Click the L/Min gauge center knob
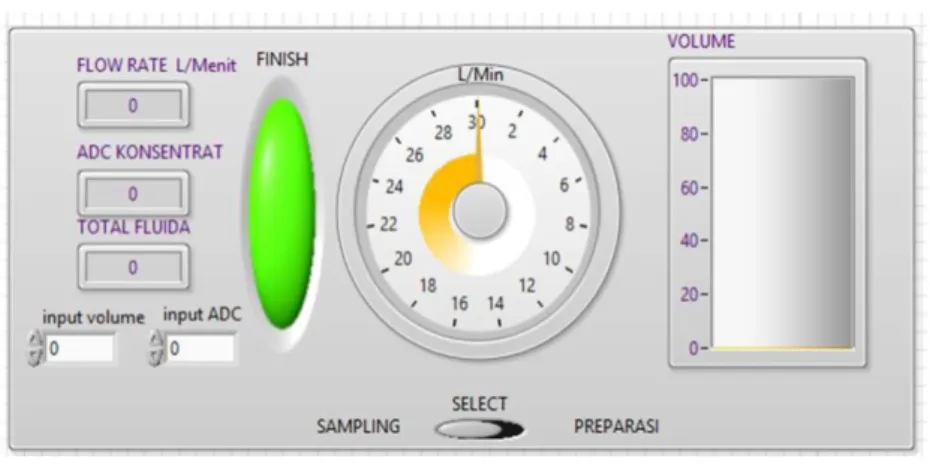This screenshot has width=930, height=468. pos(480,211)
